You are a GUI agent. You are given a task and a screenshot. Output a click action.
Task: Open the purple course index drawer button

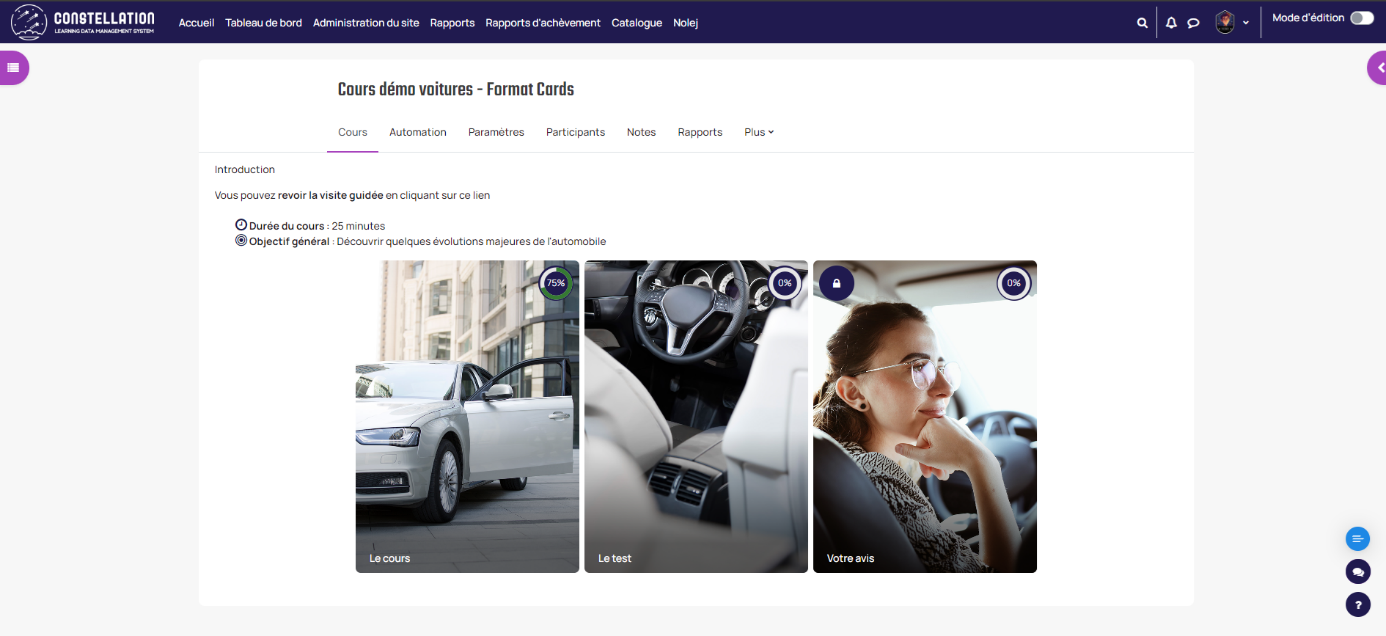tap(14, 68)
